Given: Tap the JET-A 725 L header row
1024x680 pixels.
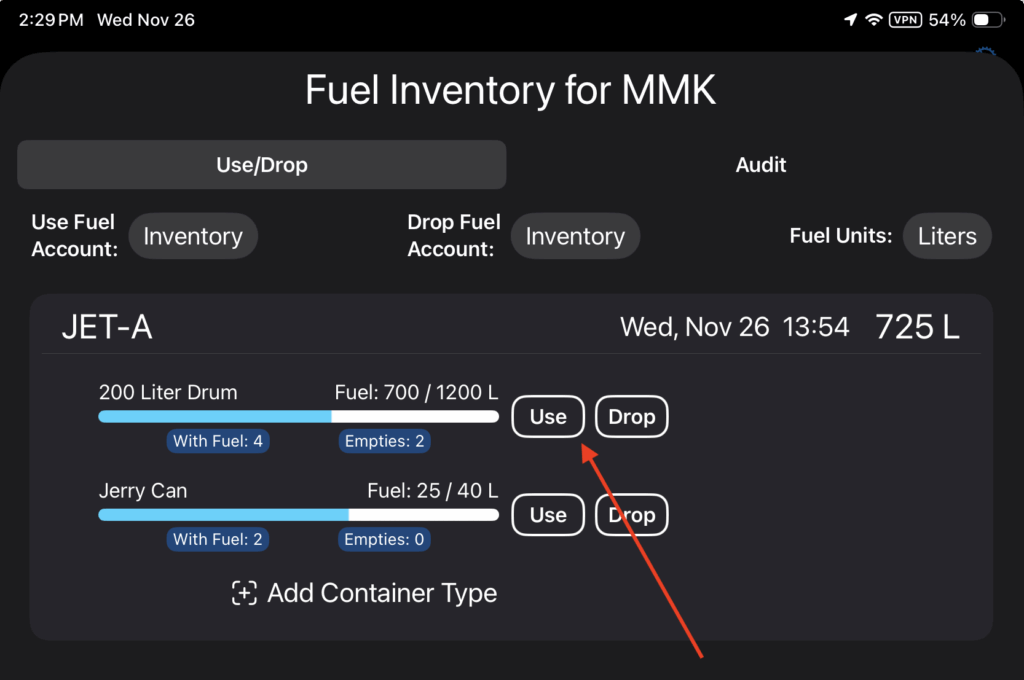Looking at the screenshot, I should (510, 327).
